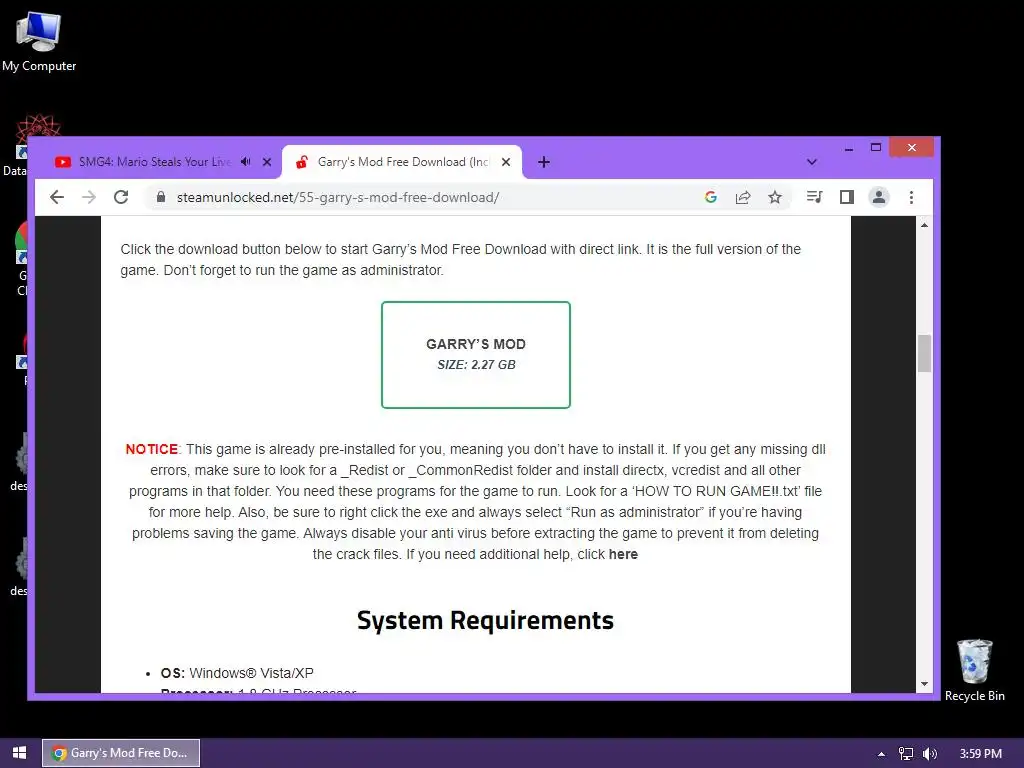Open the network tray icon

(x=906, y=754)
